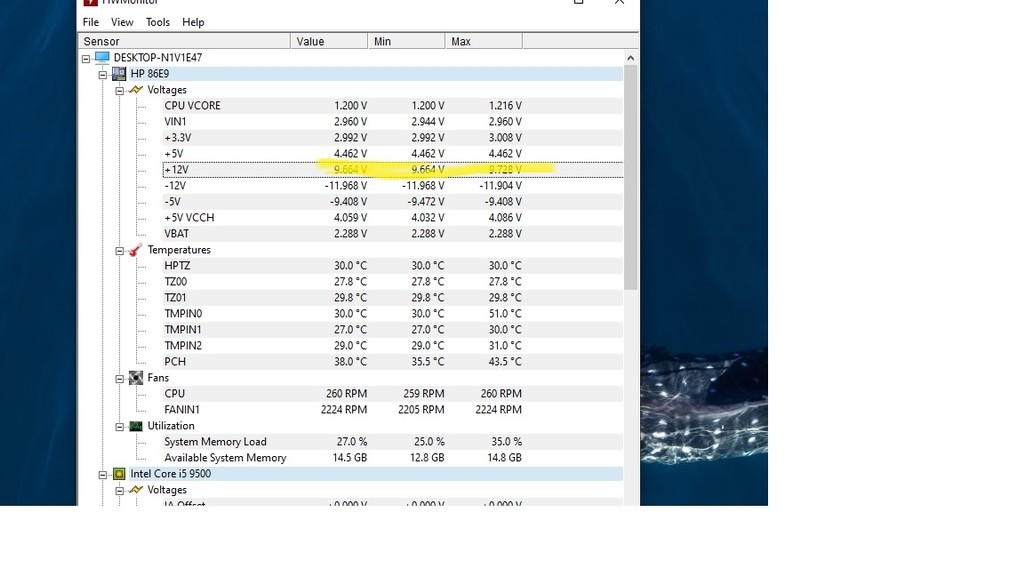1024x576 pixels.
Task: Select the VBAT voltage row
Action: point(392,234)
